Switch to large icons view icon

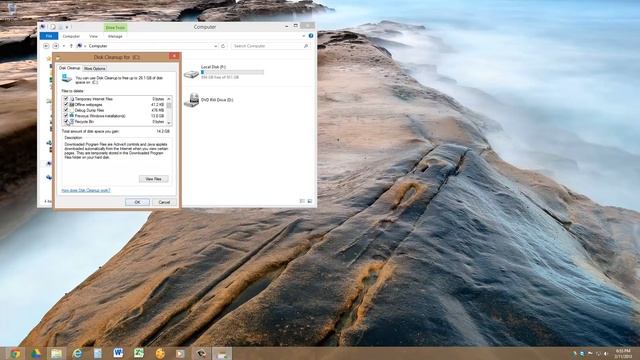pyautogui.click(x=310, y=201)
